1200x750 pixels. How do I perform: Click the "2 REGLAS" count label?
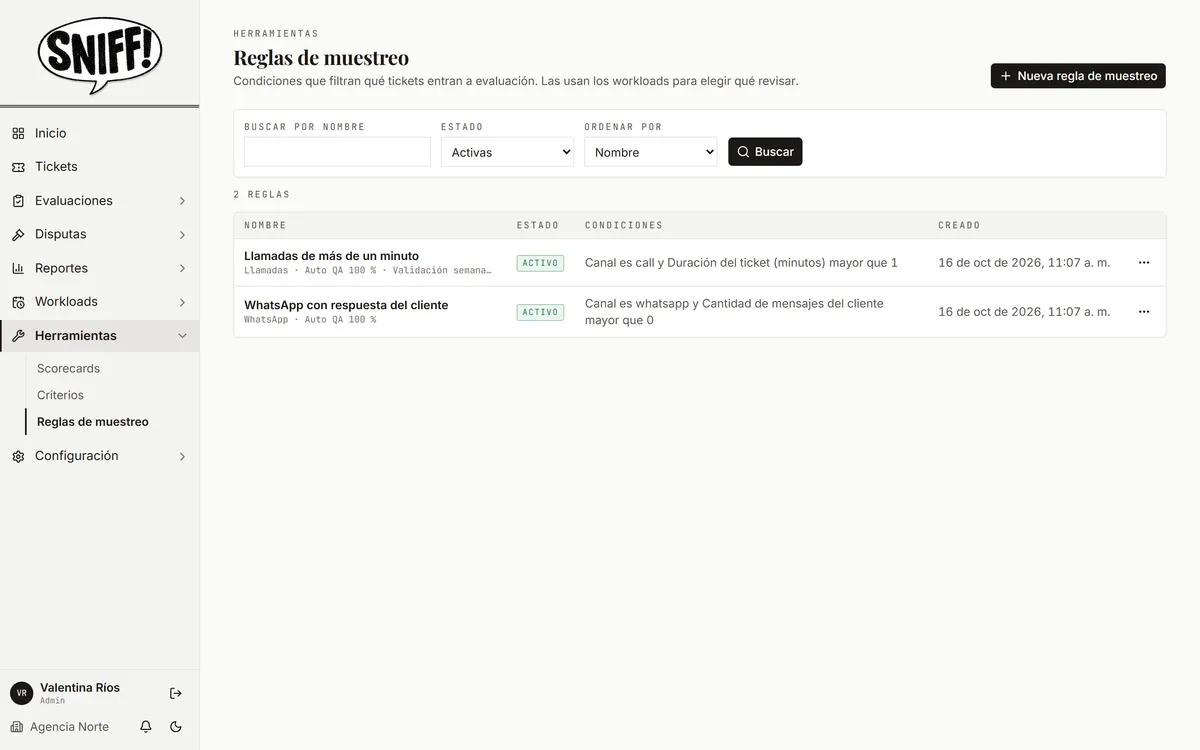point(262,195)
